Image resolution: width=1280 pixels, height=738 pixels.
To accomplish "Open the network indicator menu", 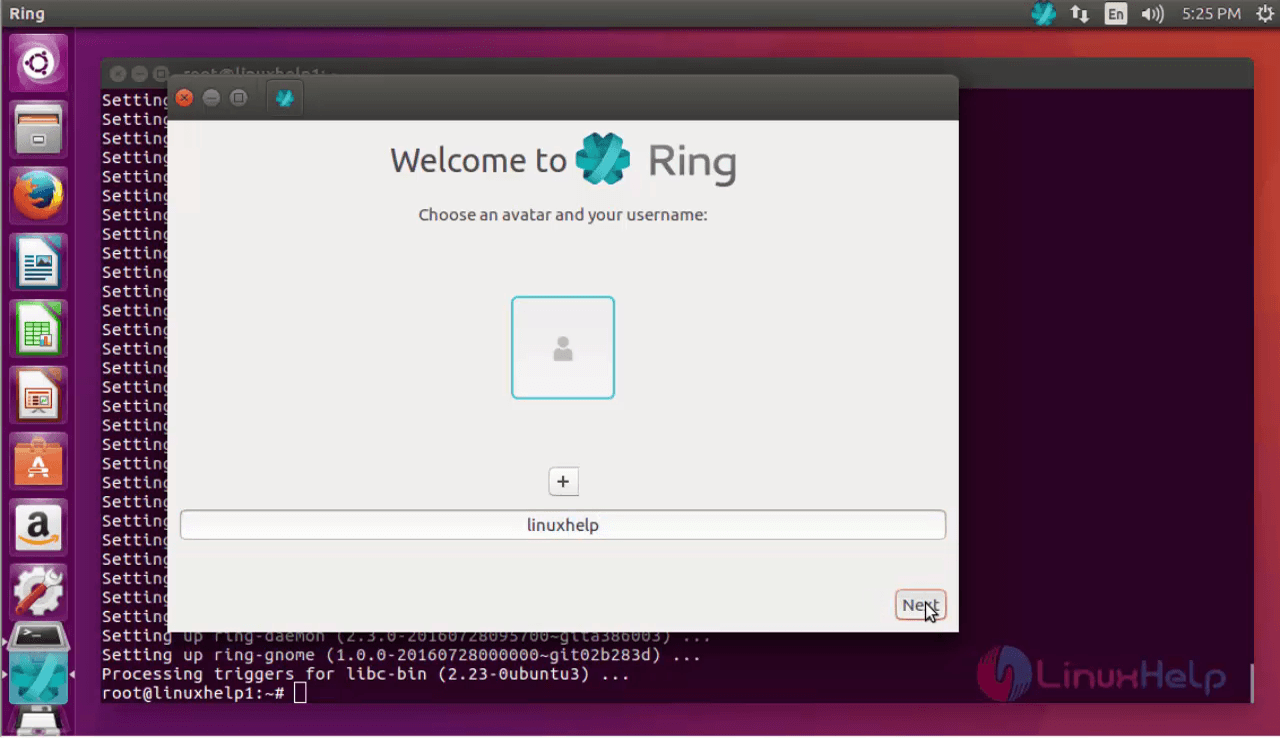I will pos(1080,14).
